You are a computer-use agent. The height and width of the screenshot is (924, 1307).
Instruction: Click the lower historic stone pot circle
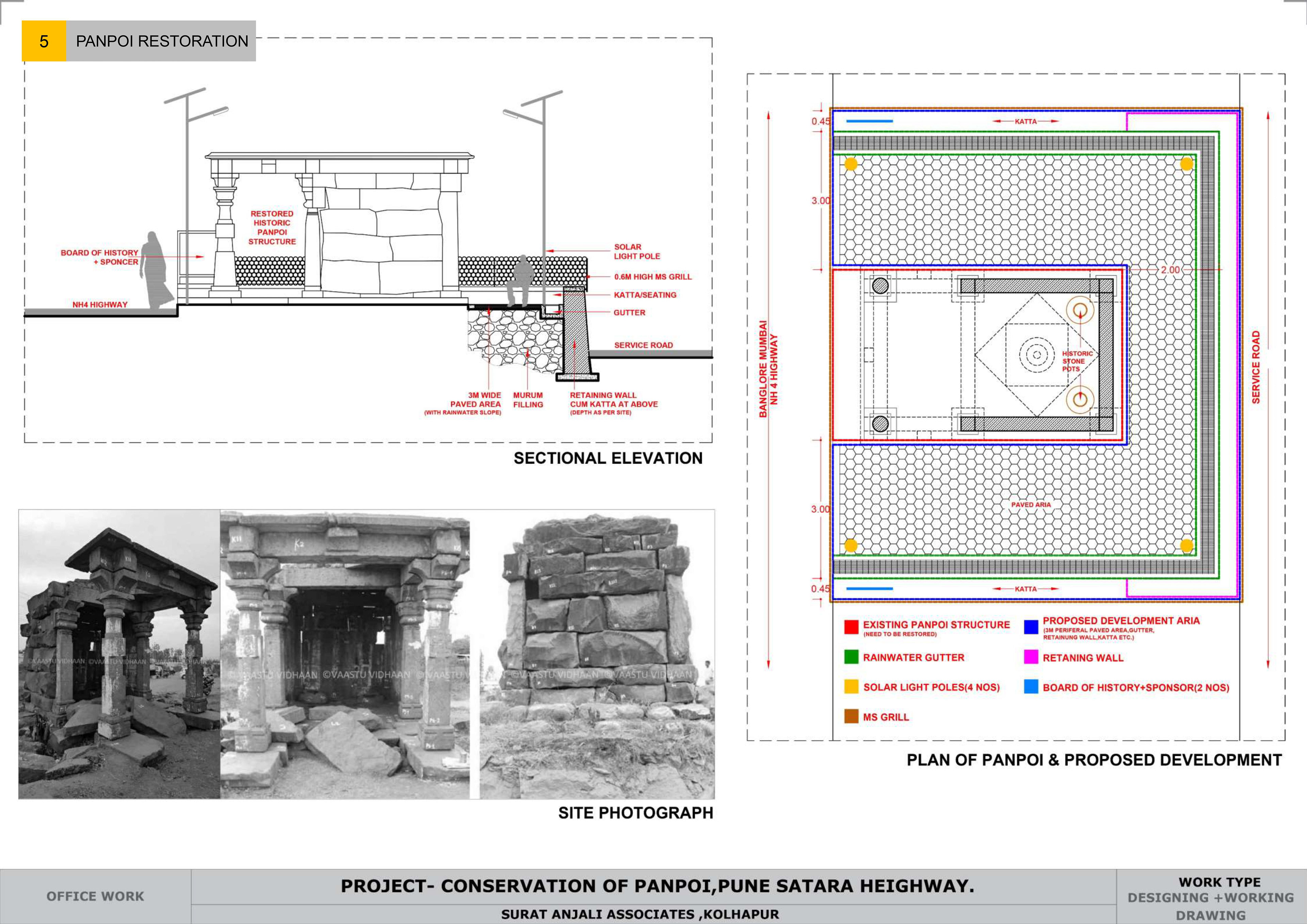click(1080, 399)
